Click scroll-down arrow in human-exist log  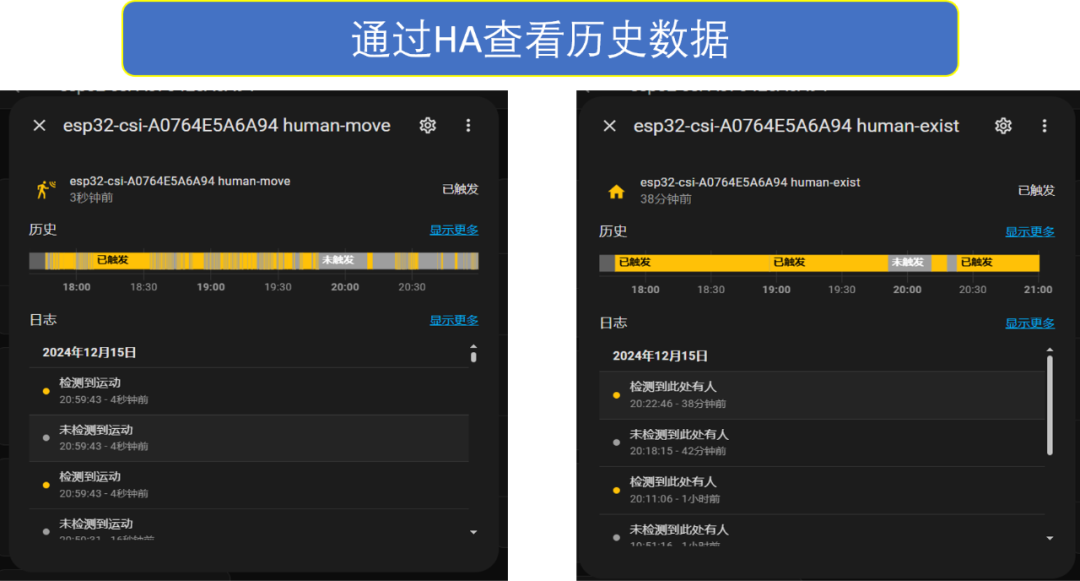point(1050,538)
